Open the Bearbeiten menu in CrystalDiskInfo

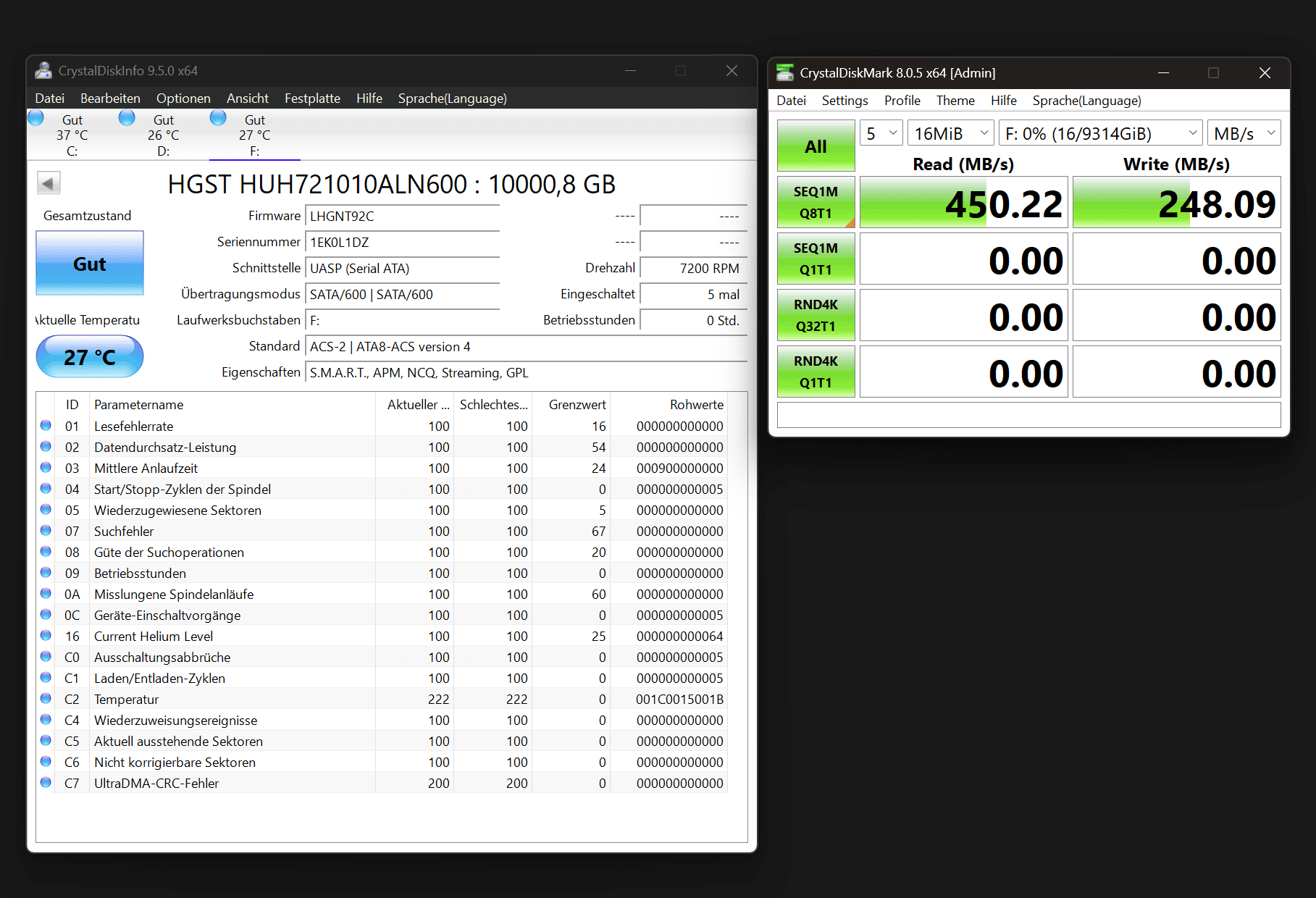pos(110,98)
